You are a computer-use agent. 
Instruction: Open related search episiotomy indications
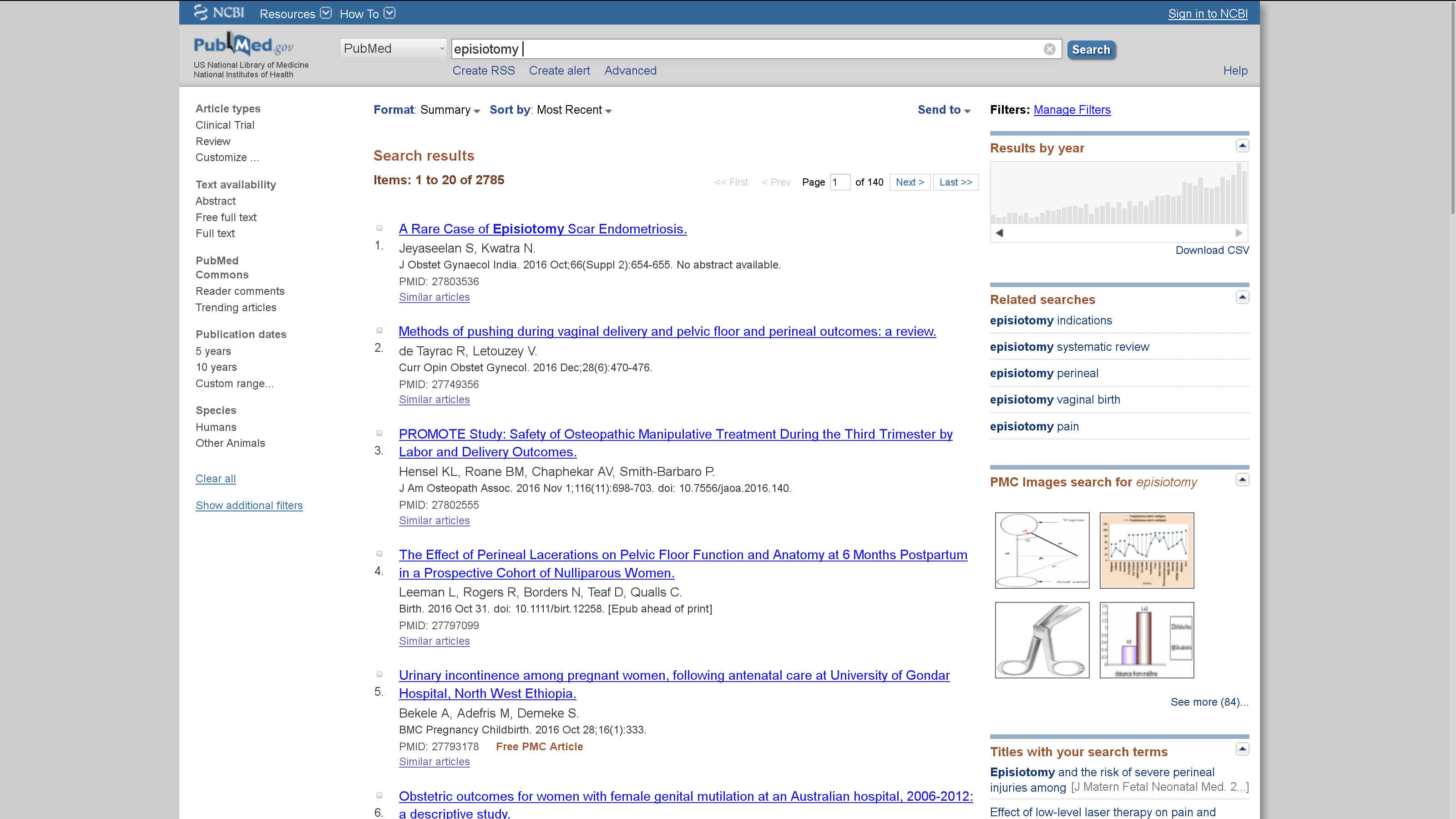(1051, 320)
